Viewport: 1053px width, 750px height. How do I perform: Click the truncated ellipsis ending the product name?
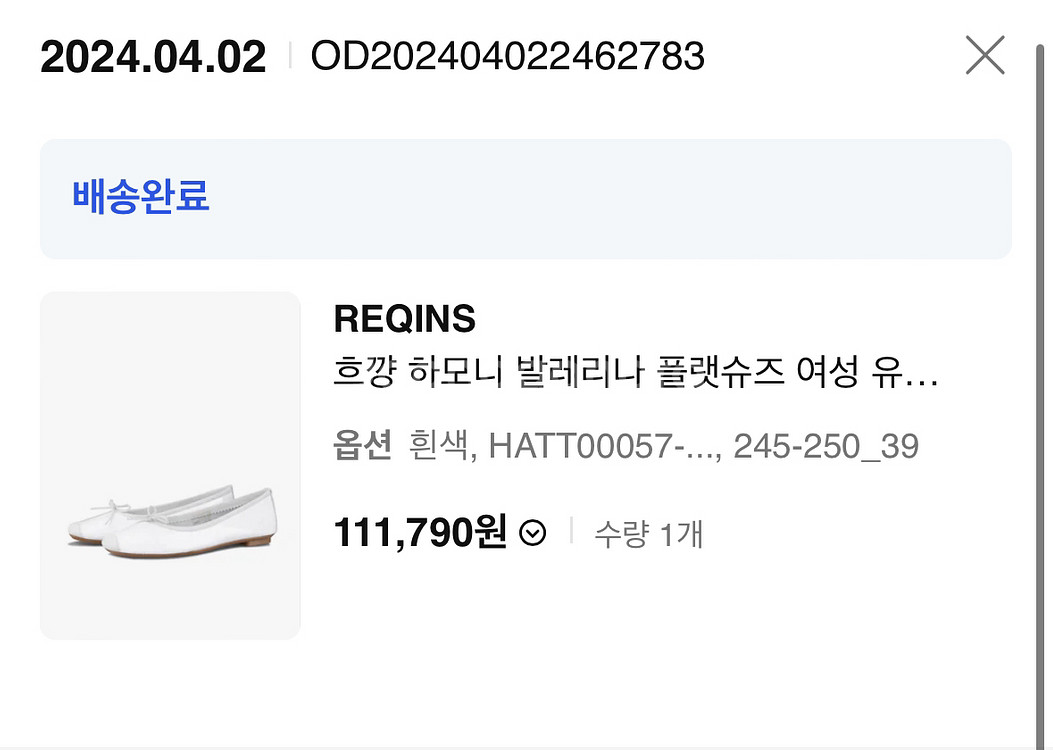(x=927, y=379)
